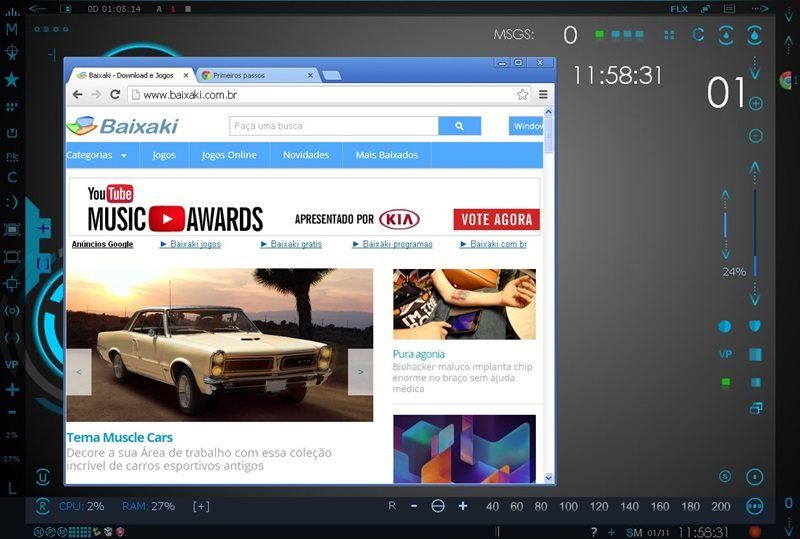The width and height of the screenshot is (800, 539).
Task: Click the circular C refresh icon top right
Action: click(698, 35)
